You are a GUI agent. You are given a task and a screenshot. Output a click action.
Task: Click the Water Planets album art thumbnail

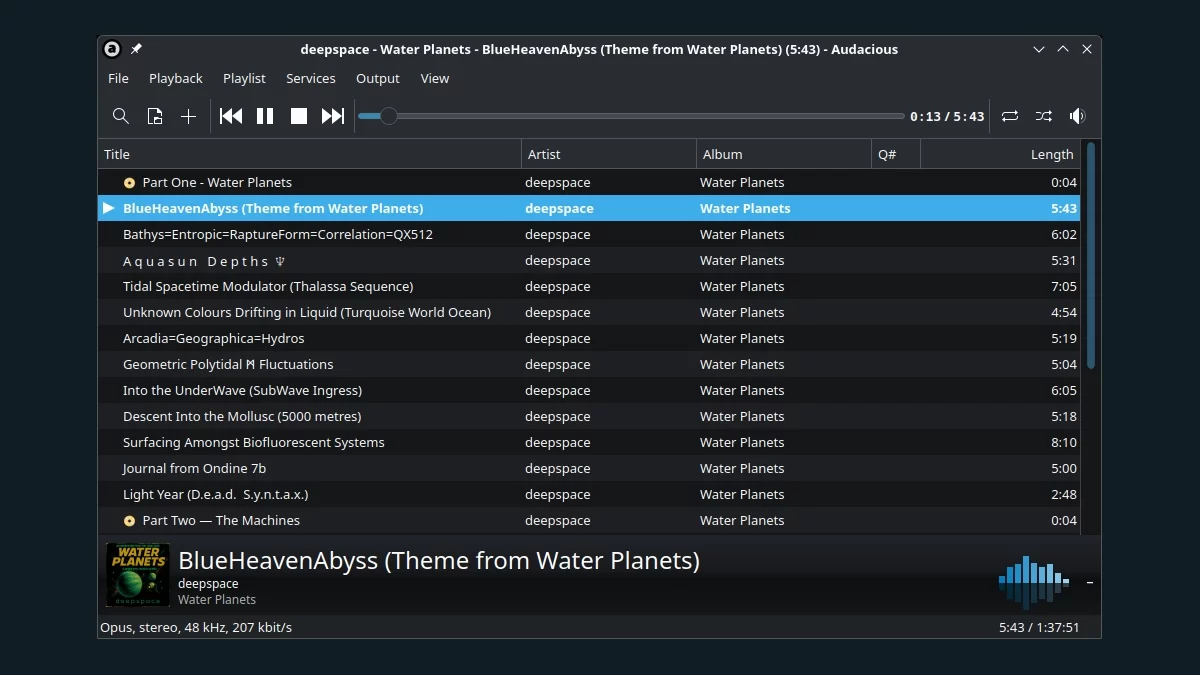[x=138, y=575]
